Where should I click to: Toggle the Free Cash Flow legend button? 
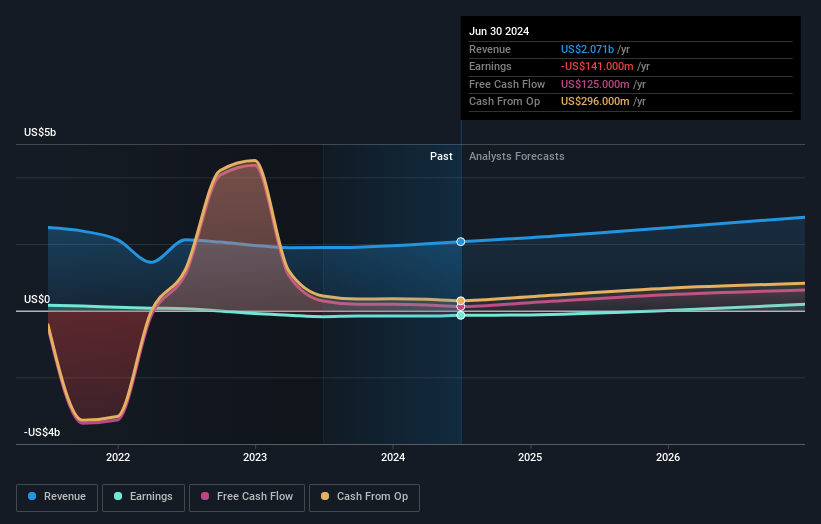(247, 497)
